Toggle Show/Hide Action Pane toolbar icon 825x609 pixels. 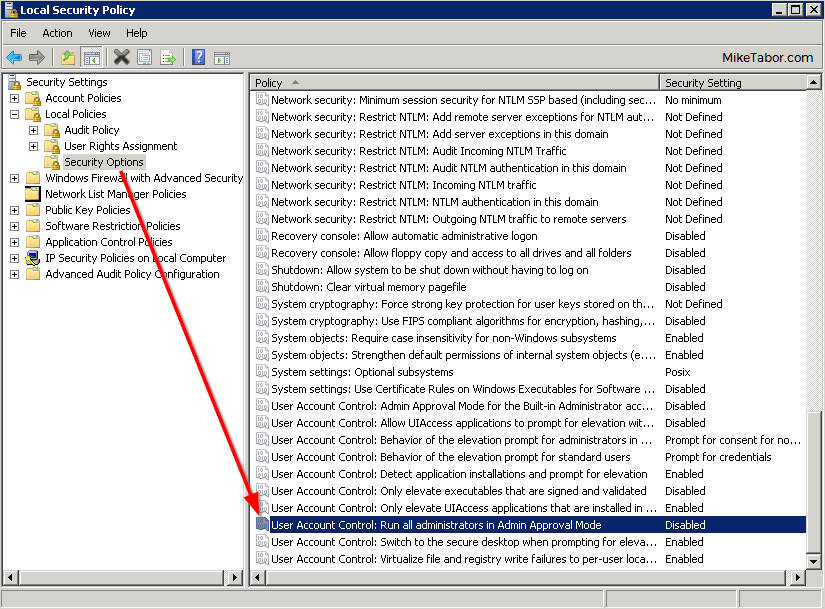click(221, 57)
